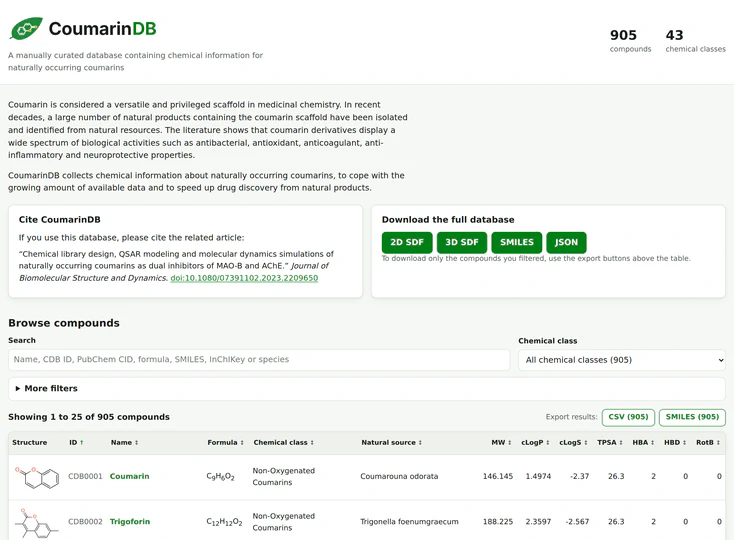
Task: Sort table by ID column
Action: pyautogui.click(x=76, y=442)
